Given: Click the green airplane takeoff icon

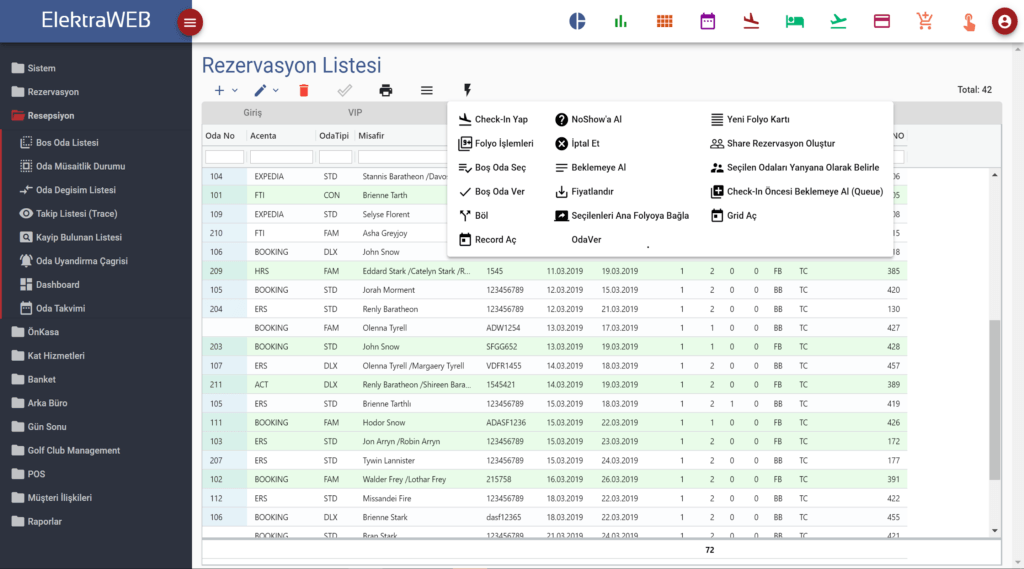Looking at the screenshot, I should tap(838, 22).
